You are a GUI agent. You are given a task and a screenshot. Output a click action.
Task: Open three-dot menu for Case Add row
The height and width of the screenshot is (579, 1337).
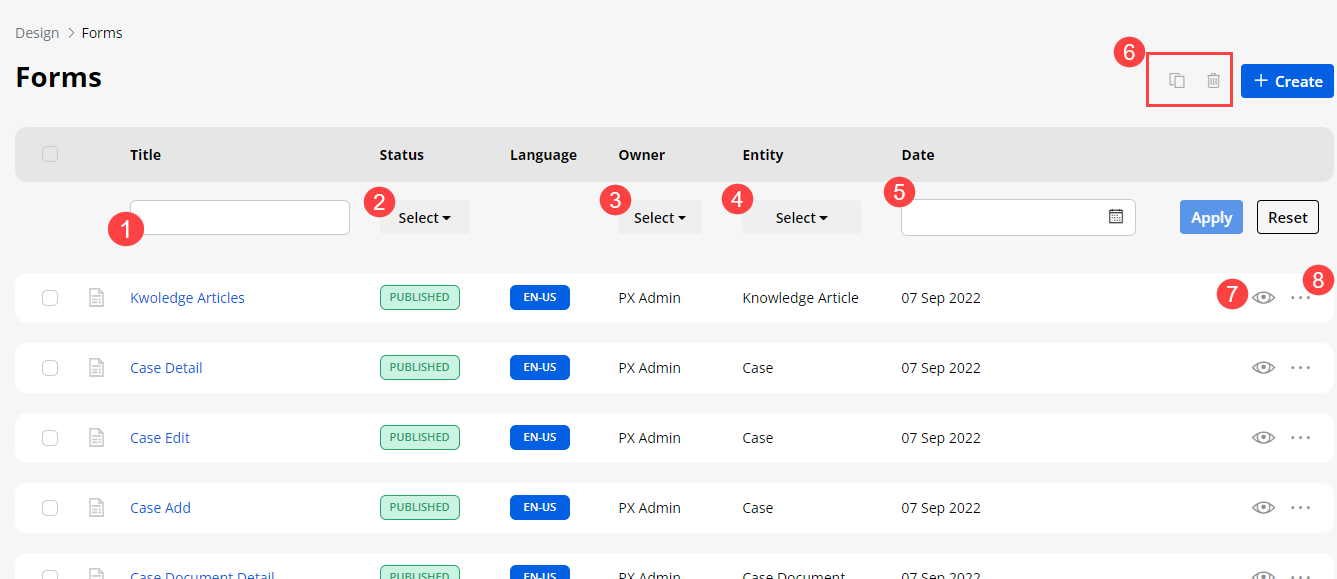(1300, 508)
